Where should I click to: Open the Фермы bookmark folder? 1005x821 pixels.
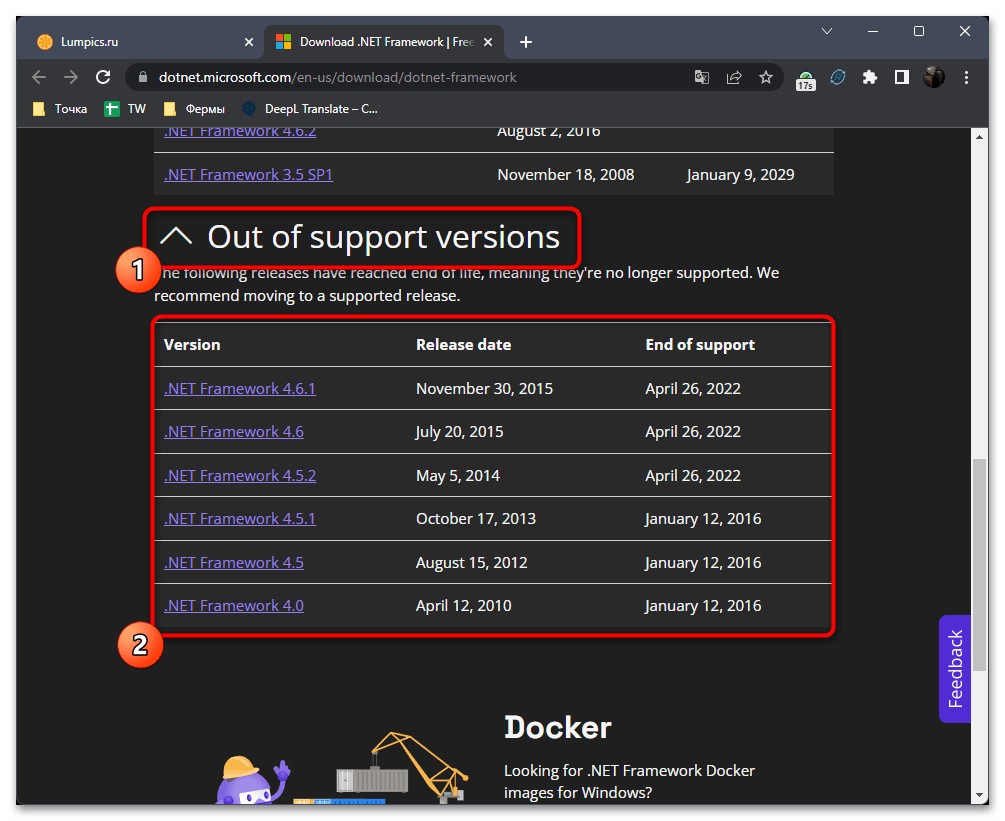[x=195, y=109]
